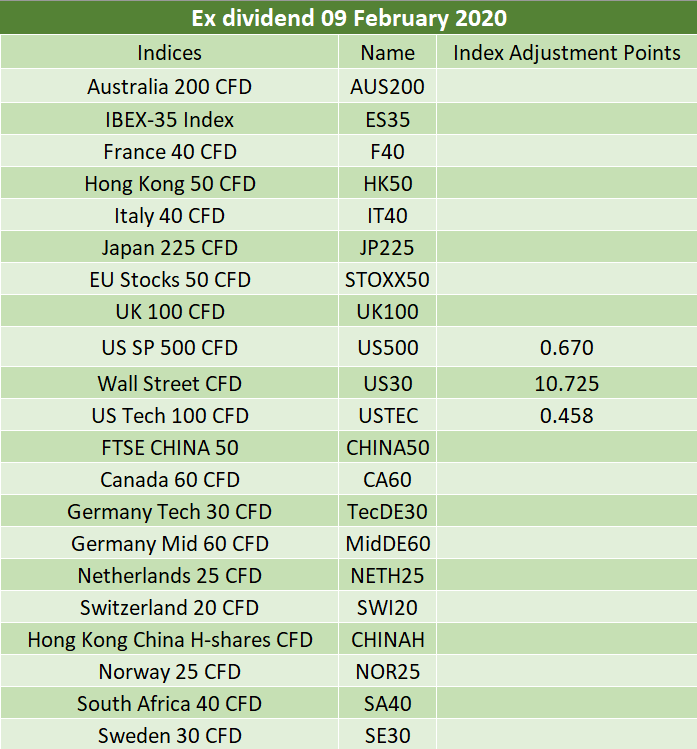Select the 'Japan 225 CFD' cell
This screenshot has height=749, width=697.
[x=170, y=248]
